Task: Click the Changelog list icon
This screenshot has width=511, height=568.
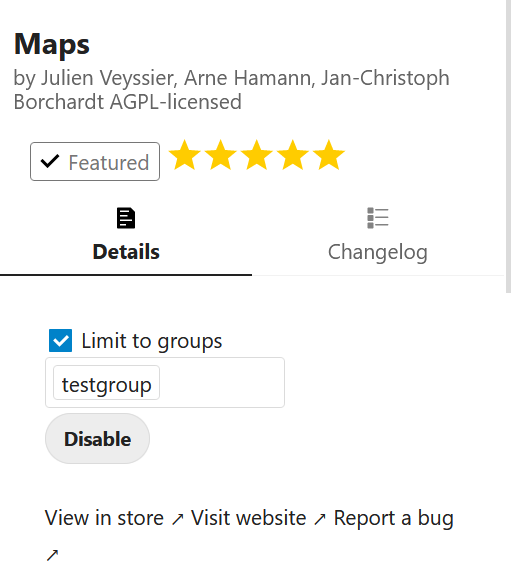Action: tap(378, 218)
